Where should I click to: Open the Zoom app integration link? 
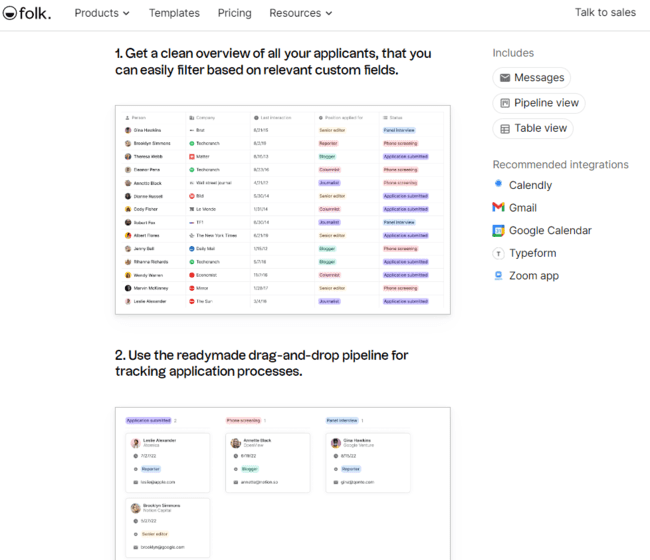(534, 276)
